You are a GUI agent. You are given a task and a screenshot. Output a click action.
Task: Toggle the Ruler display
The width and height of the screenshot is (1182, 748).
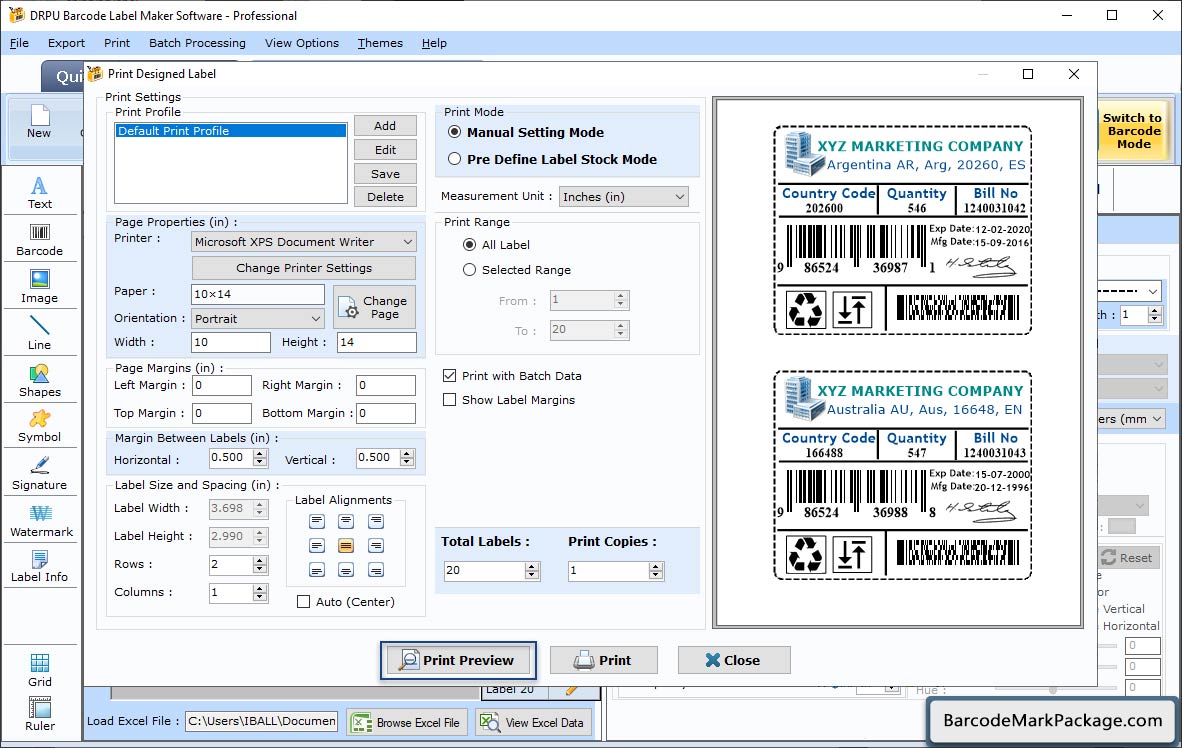(x=39, y=715)
